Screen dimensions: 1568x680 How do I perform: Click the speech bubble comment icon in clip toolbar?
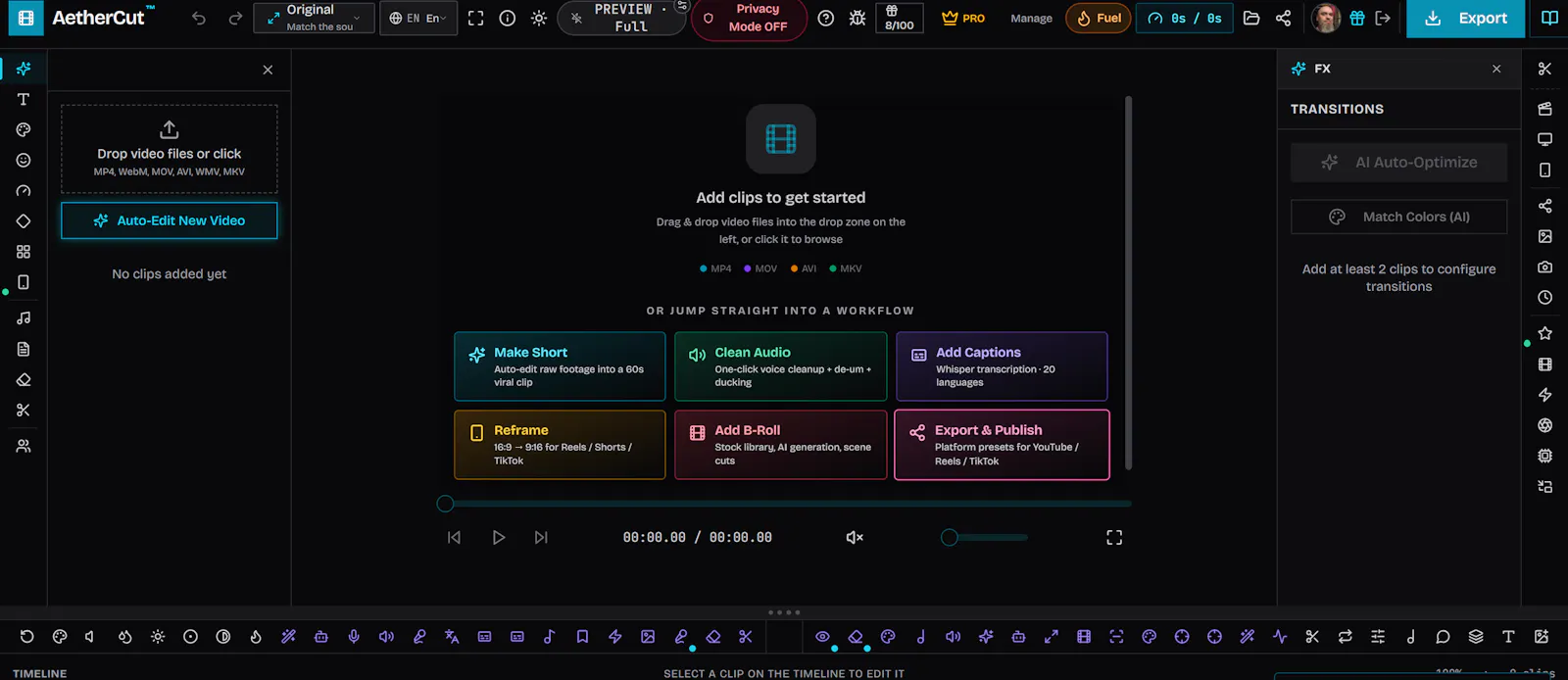coord(1443,636)
